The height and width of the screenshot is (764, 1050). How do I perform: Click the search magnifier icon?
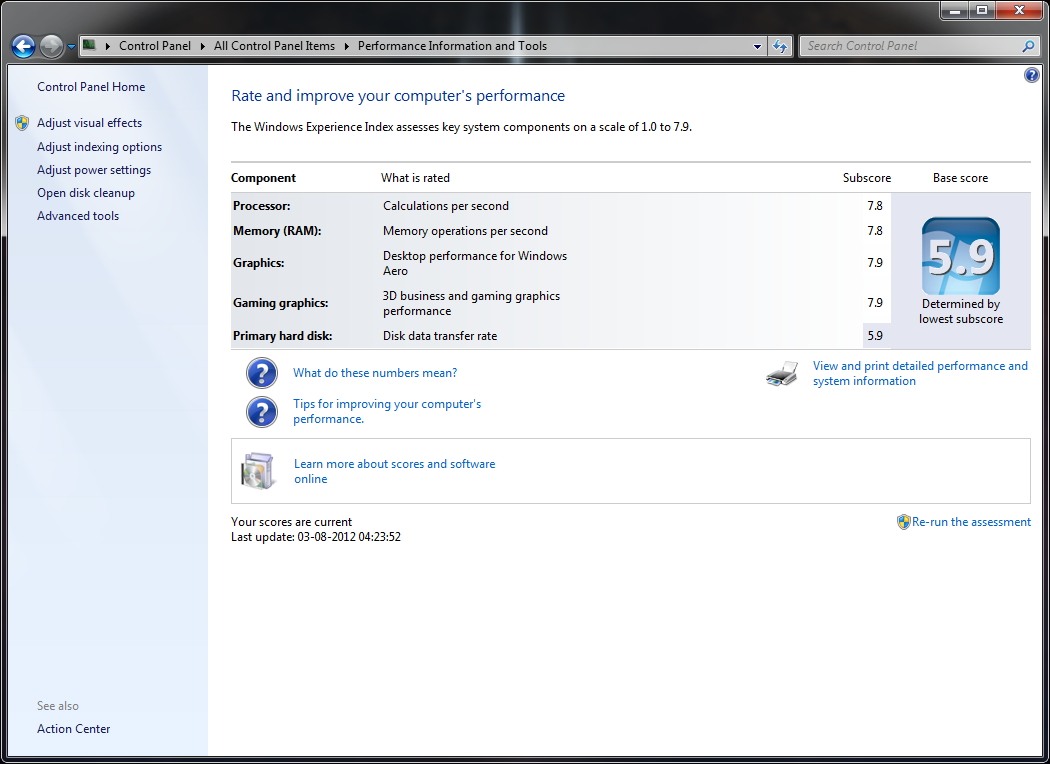(x=1029, y=46)
